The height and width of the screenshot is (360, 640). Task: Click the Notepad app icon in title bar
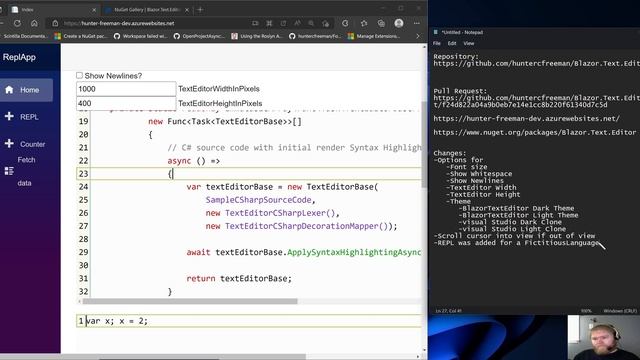click(436, 32)
